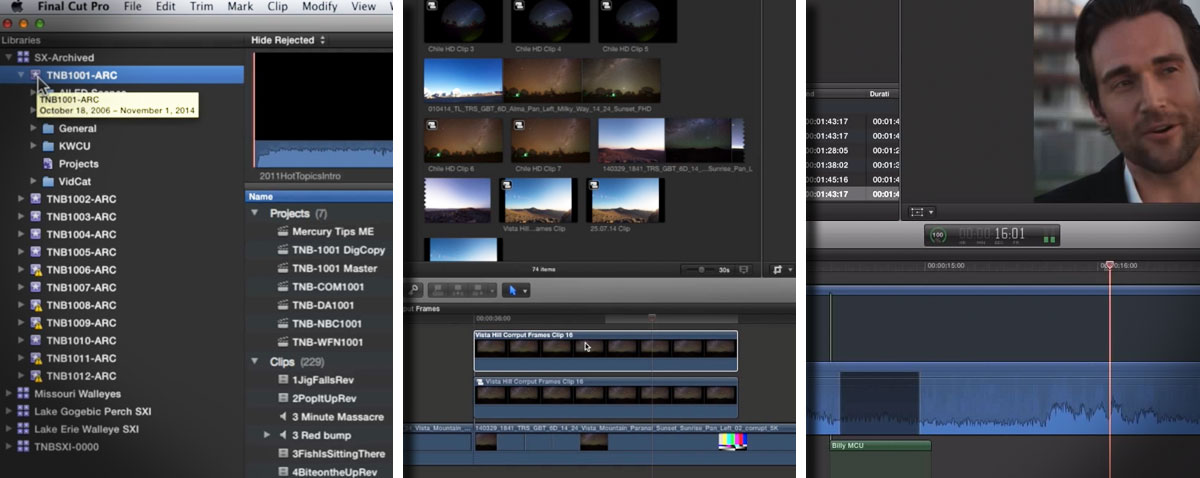Open the Edit menu

(x=165, y=7)
